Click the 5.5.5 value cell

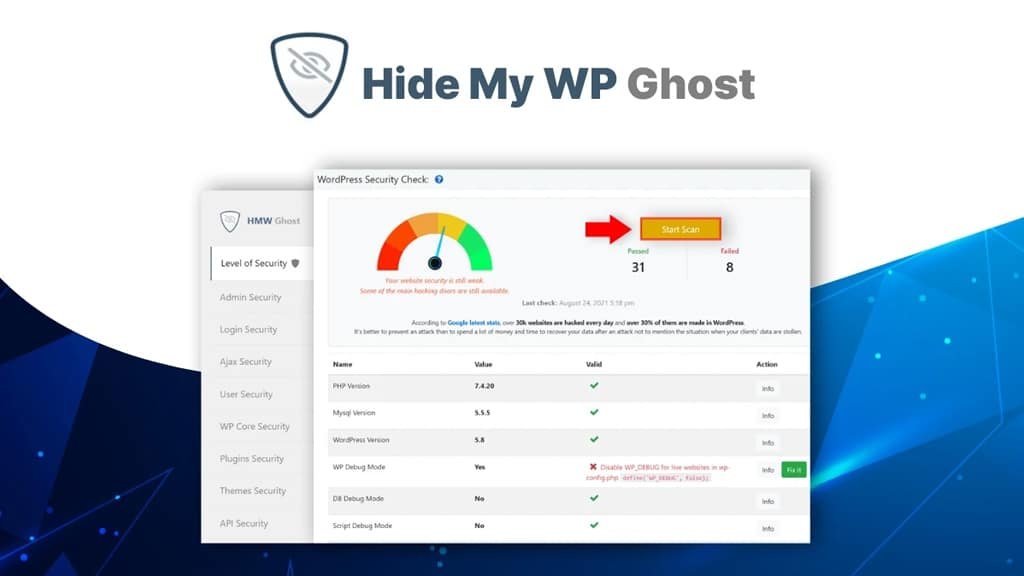[482, 413]
